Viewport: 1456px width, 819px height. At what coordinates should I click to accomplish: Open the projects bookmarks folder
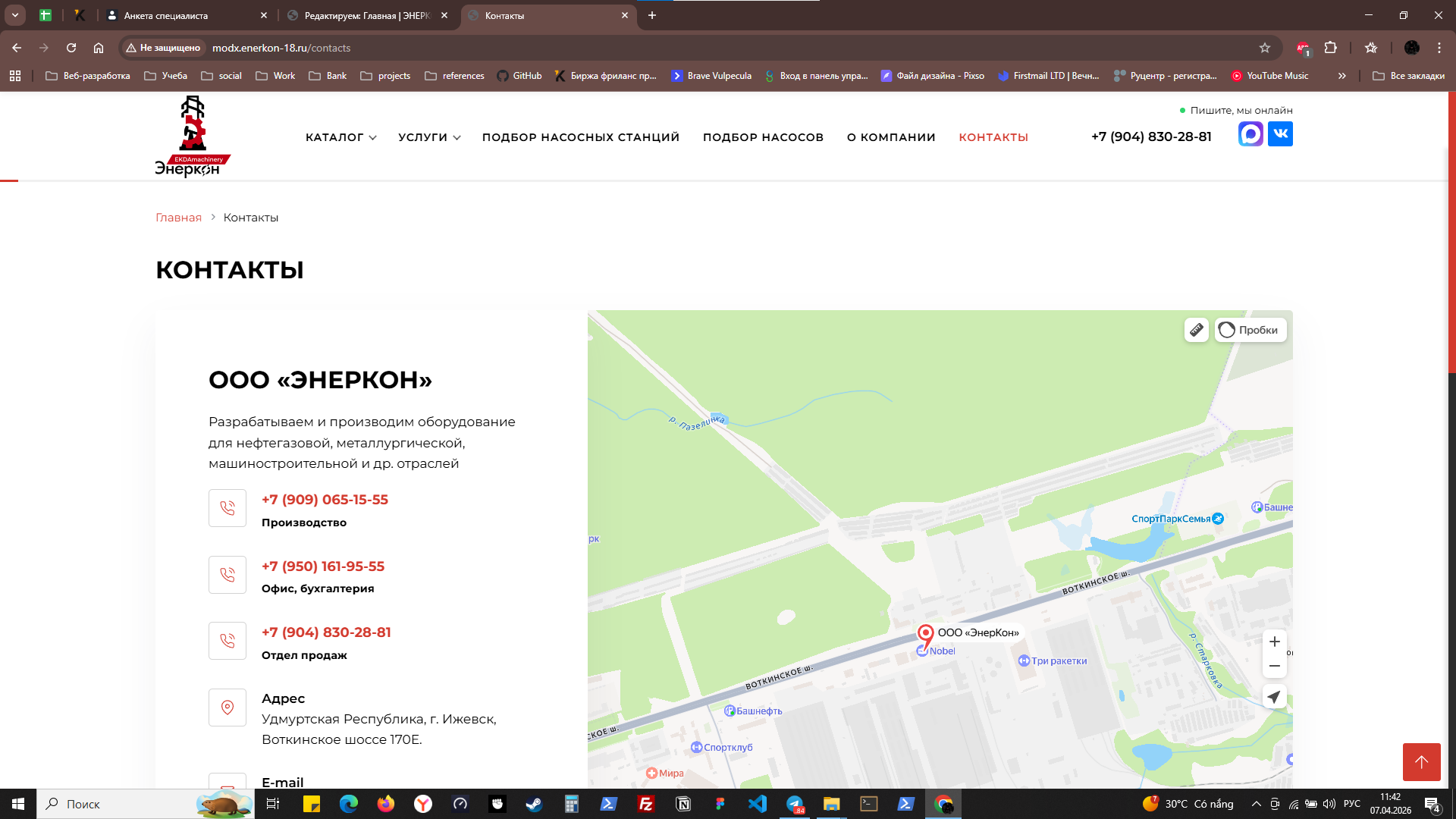(x=385, y=76)
